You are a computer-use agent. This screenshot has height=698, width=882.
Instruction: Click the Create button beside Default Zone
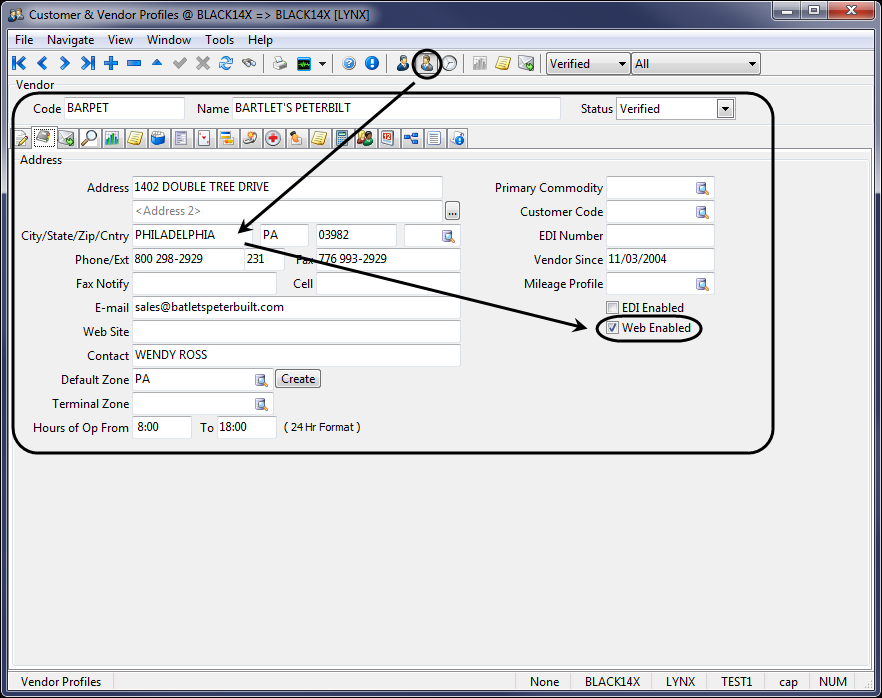click(298, 379)
